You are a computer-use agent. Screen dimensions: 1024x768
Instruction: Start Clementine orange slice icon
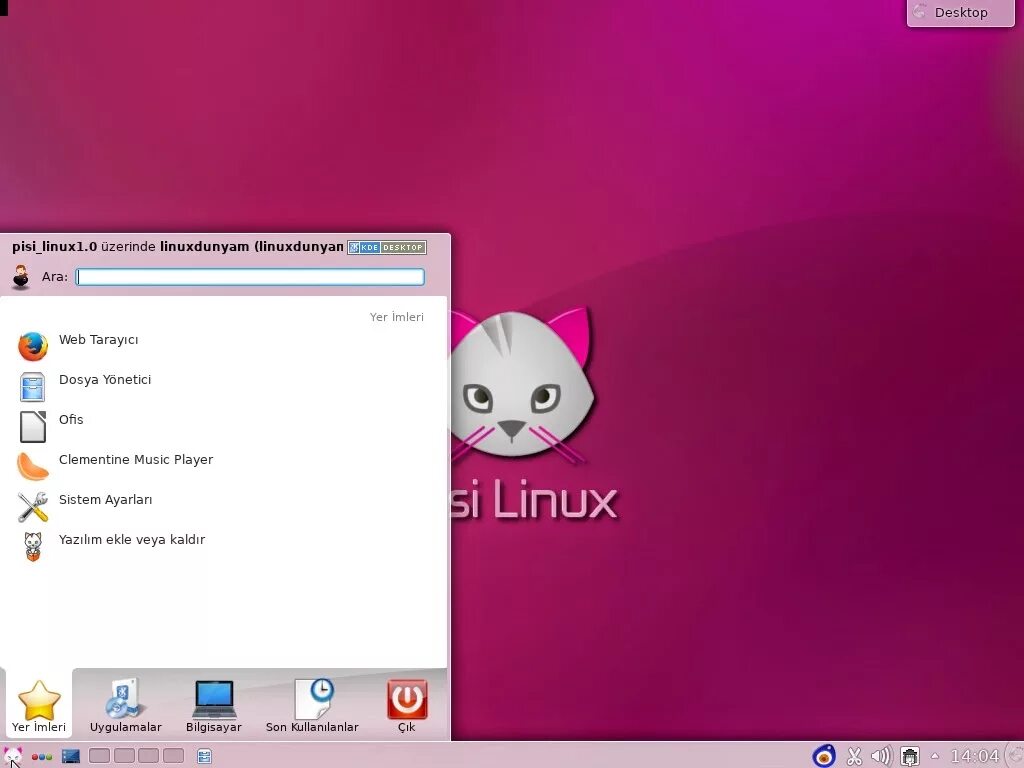(33, 466)
